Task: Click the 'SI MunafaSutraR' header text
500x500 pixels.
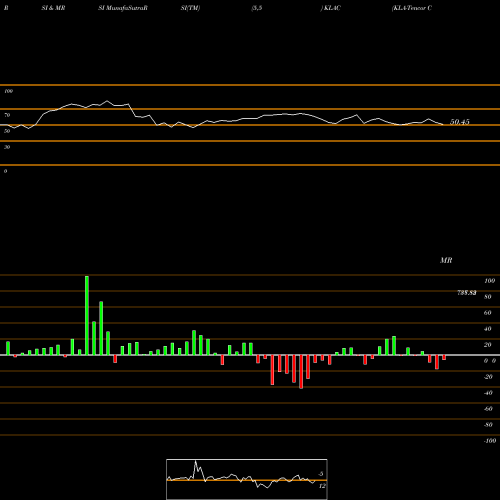Action: [123, 8]
